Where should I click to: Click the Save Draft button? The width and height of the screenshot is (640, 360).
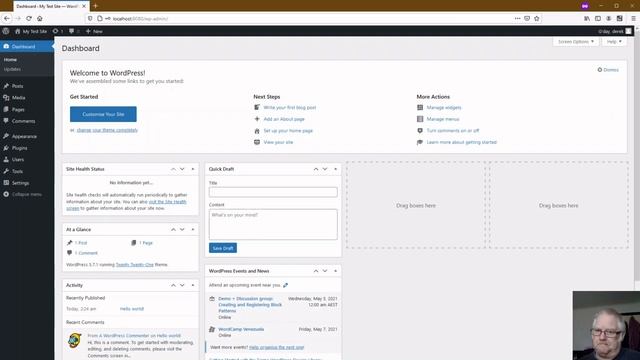pyautogui.click(x=223, y=248)
